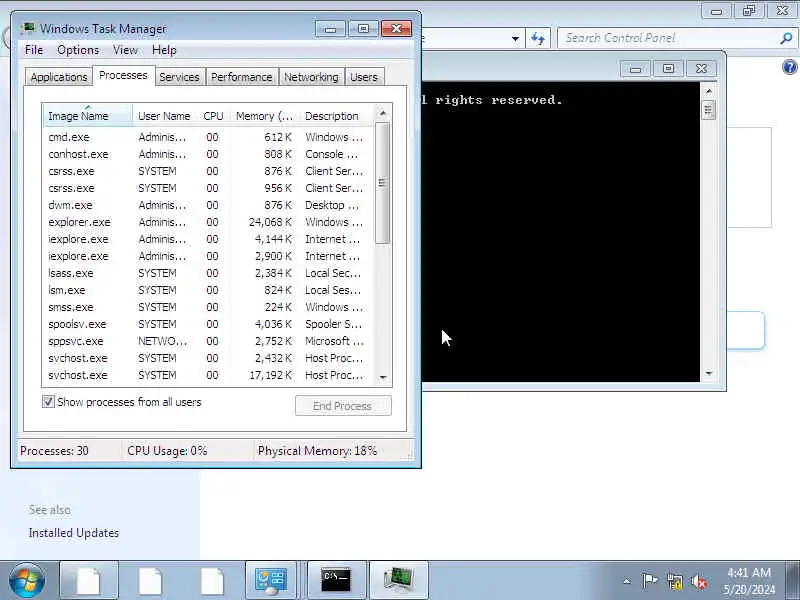Open the File menu in Task Manager
This screenshot has height=600, width=800.
pyautogui.click(x=34, y=50)
